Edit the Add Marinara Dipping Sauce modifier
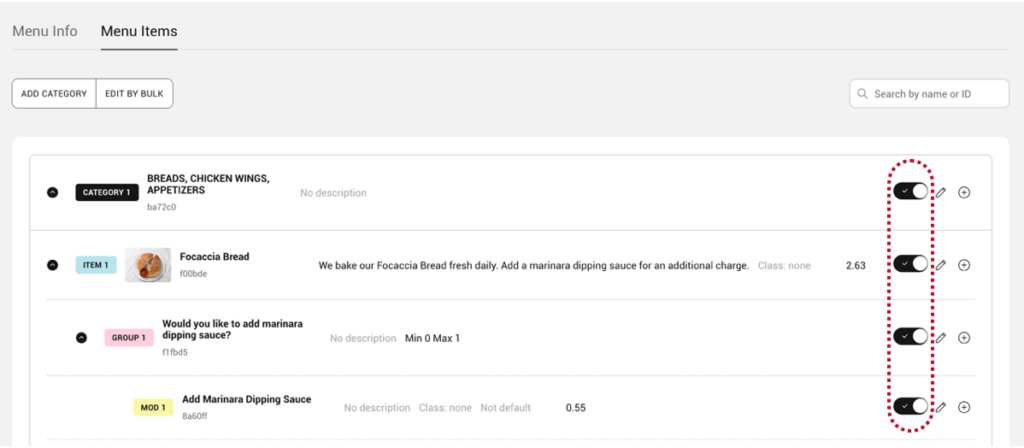1024x448 pixels. pyautogui.click(x=940, y=407)
